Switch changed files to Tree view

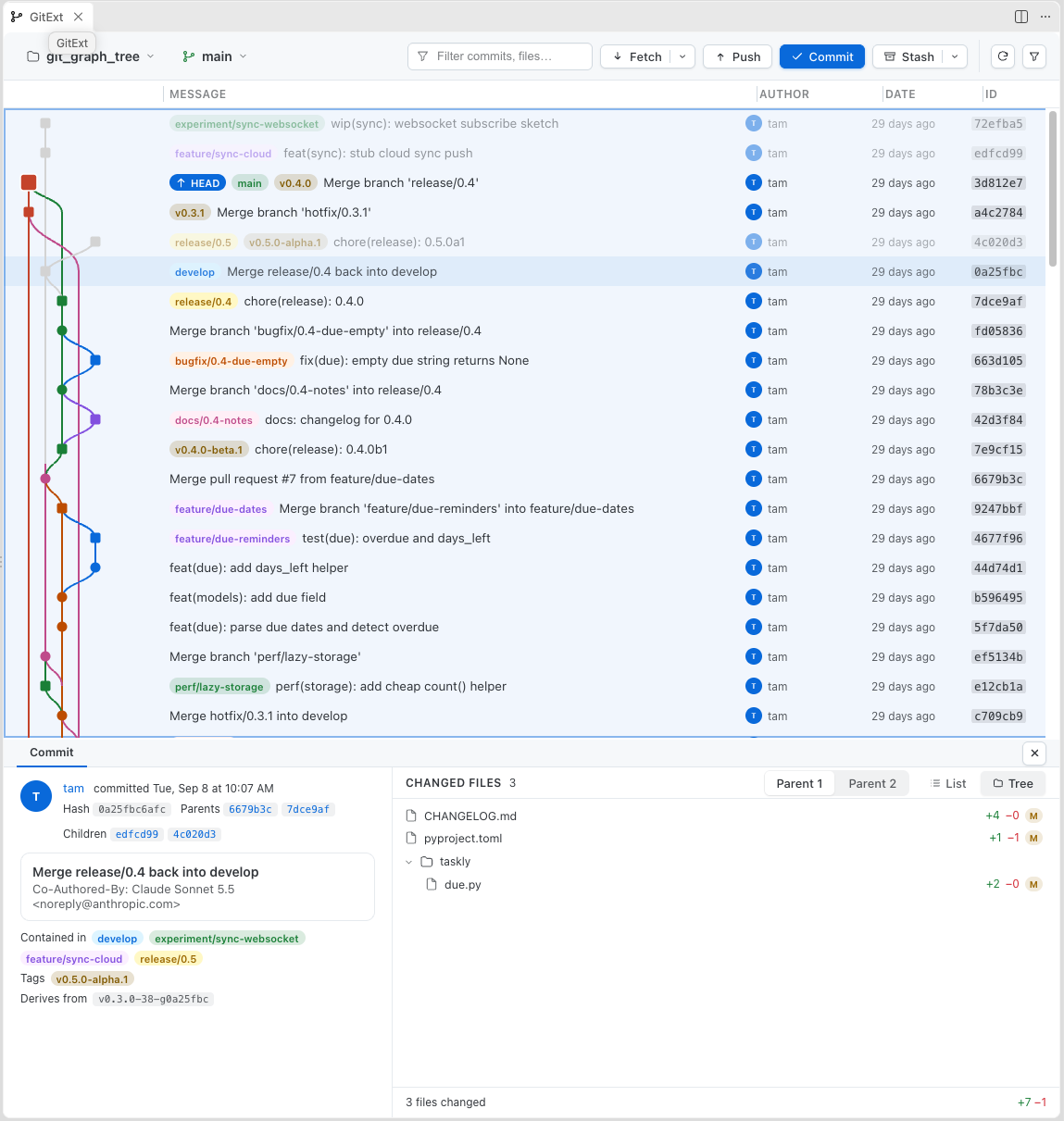pos(1013,783)
